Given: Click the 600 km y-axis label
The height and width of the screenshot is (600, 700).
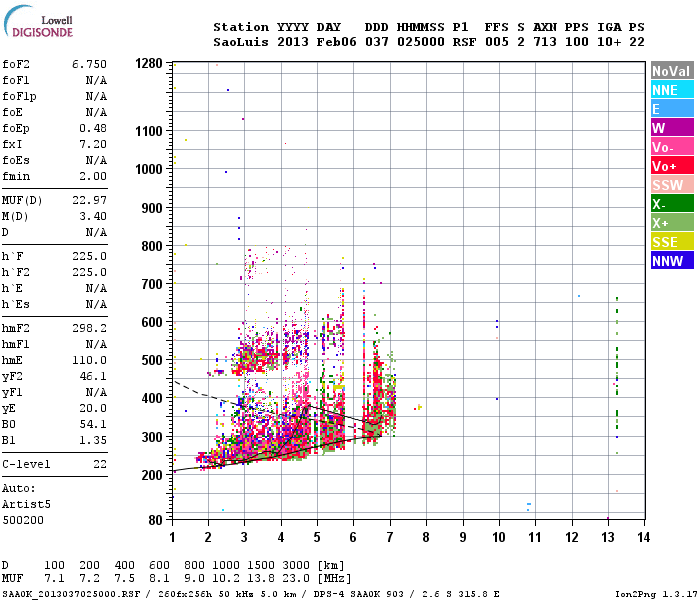Looking at the screenshot, I should click(x=152, y=322).
